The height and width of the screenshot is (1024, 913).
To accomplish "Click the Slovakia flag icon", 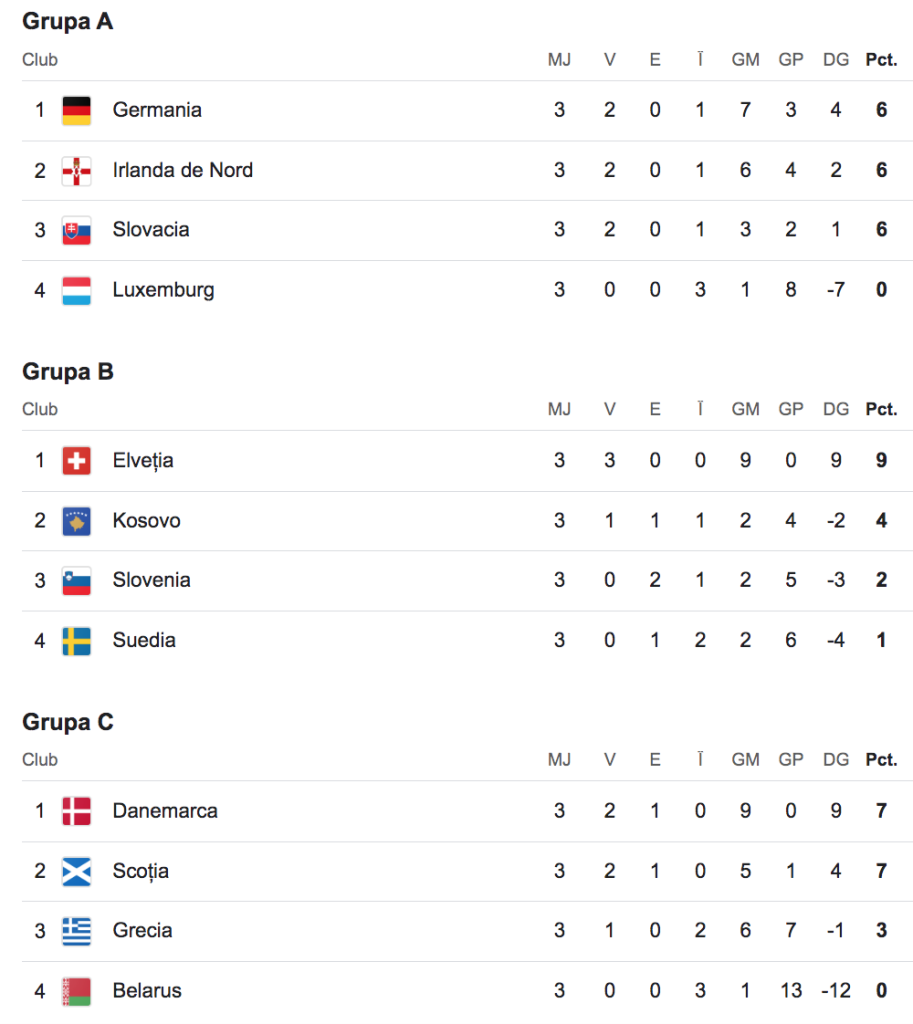I will coord(76,230).
